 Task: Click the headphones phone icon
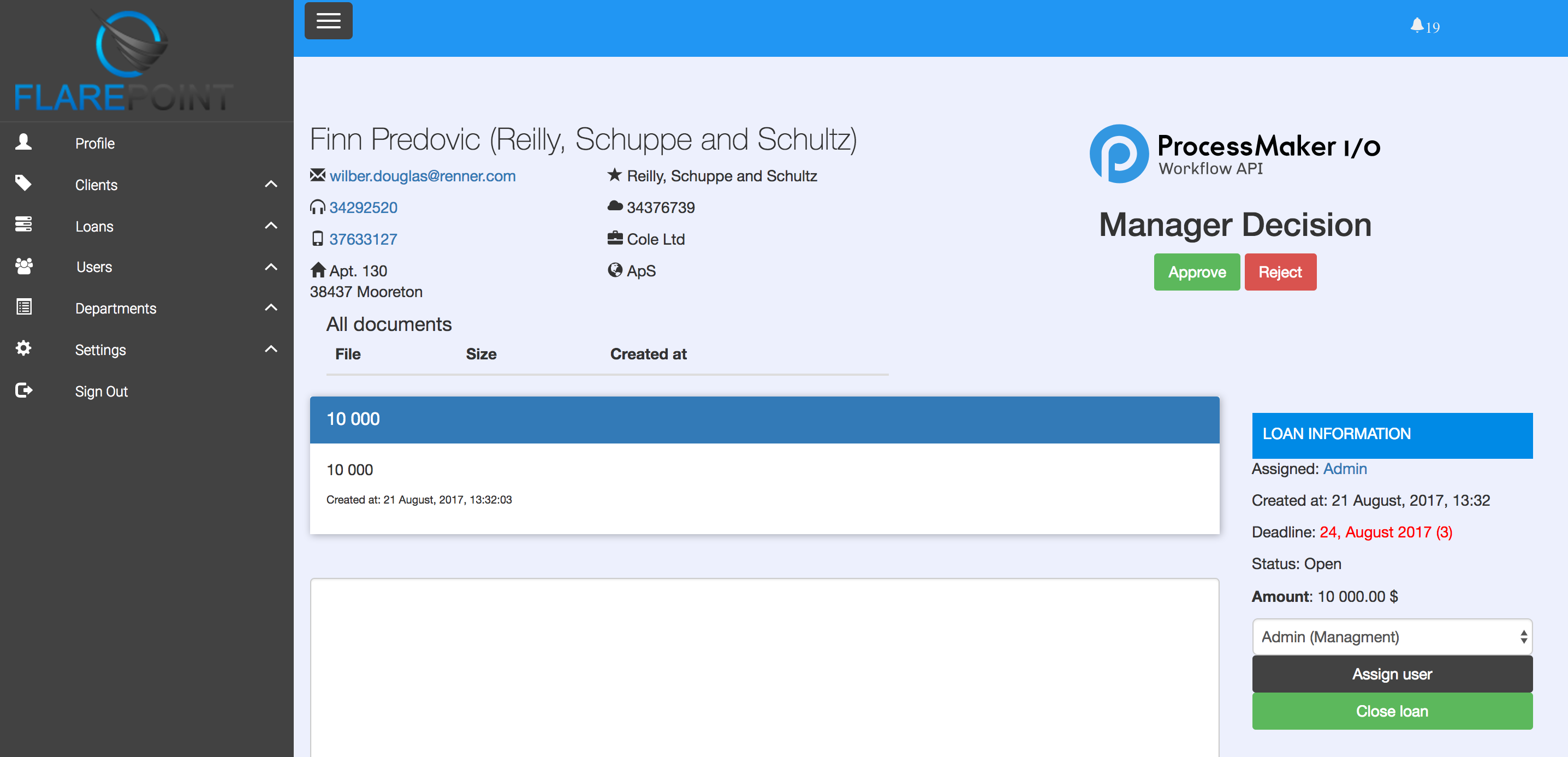pyautogui.click(x=317, y=207)
